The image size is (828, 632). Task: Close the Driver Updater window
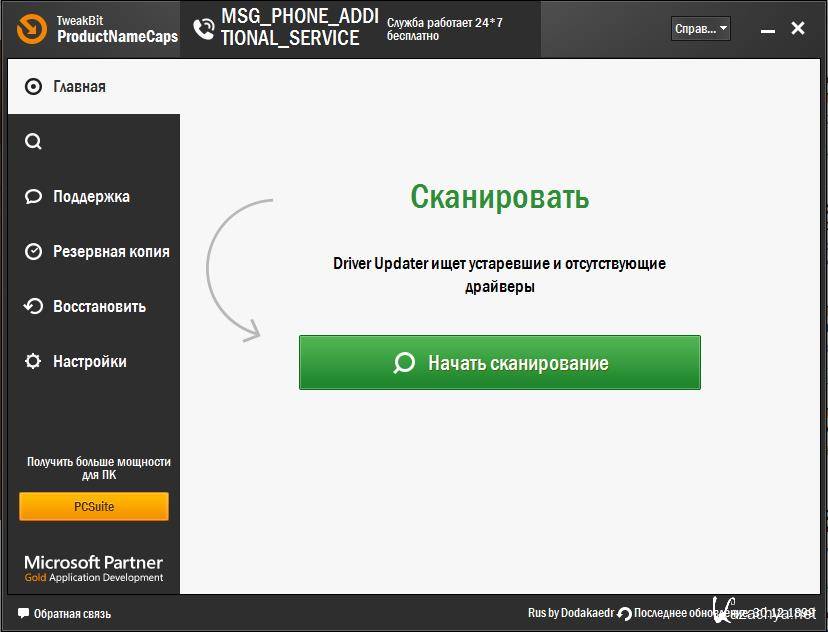click(798, 29)
